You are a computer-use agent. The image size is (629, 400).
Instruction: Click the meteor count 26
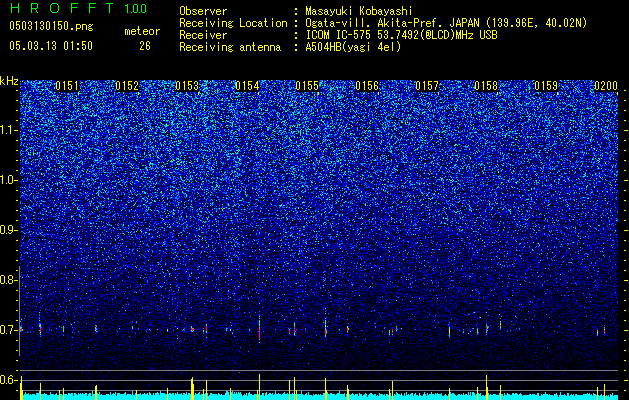pyautogui.click(x=145, y=46)
